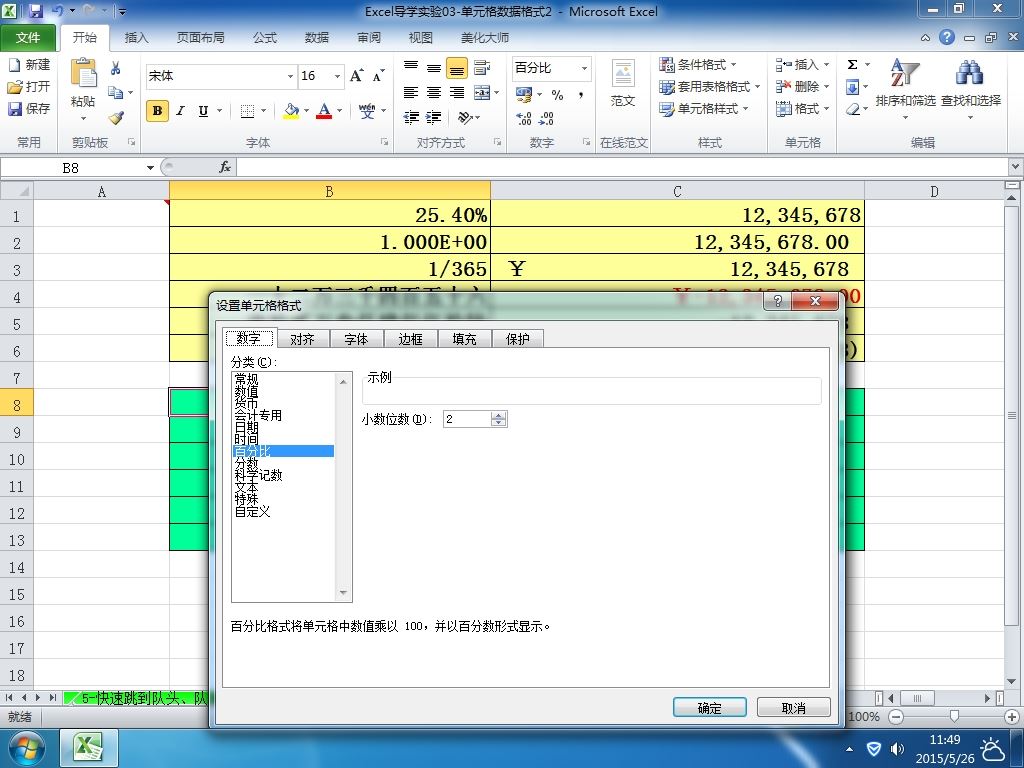The width and height of the screenshot is (1024, 768).
Task: Click the Copy icon in clipboard group
Action: [116, 92]
